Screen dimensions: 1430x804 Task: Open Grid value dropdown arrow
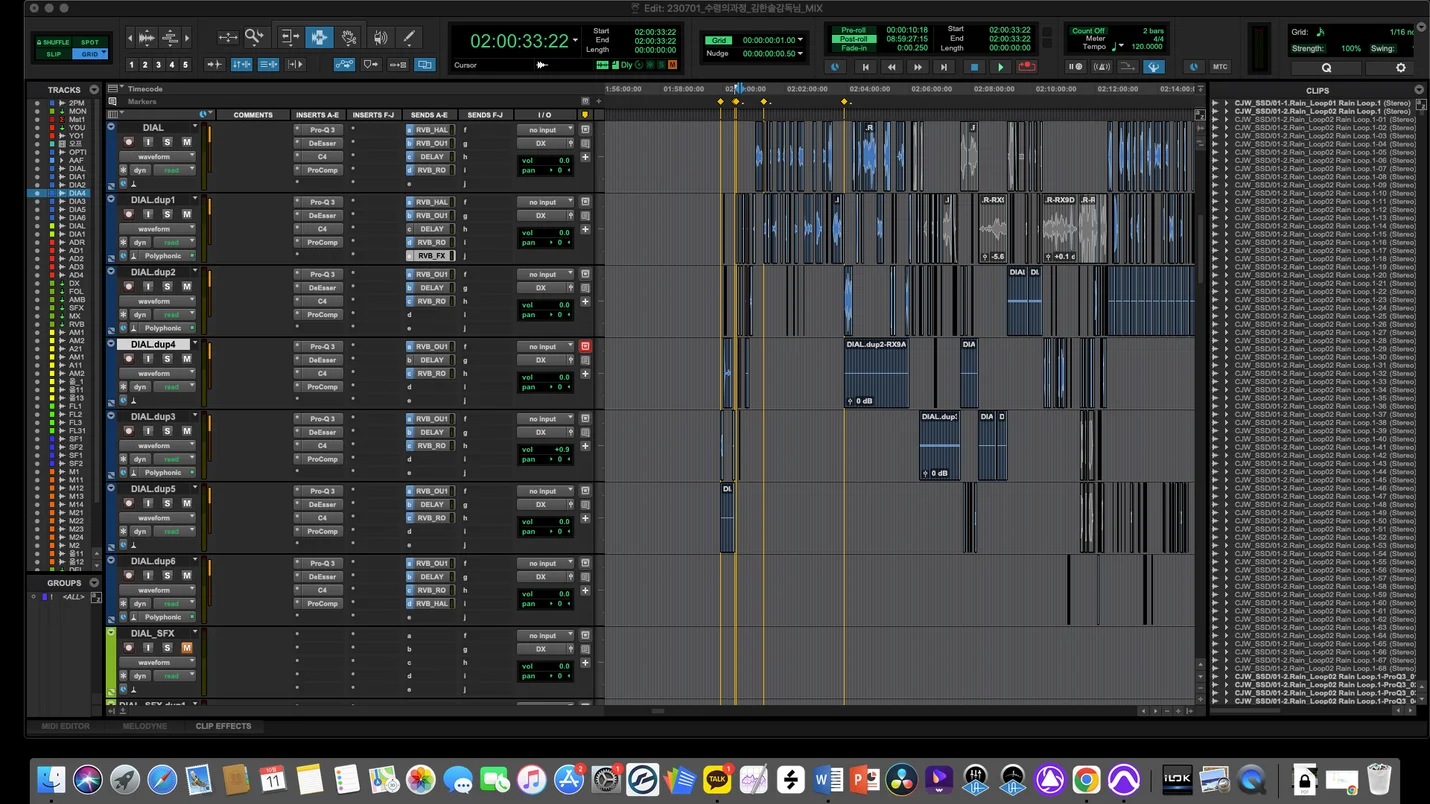coord(801,40)
